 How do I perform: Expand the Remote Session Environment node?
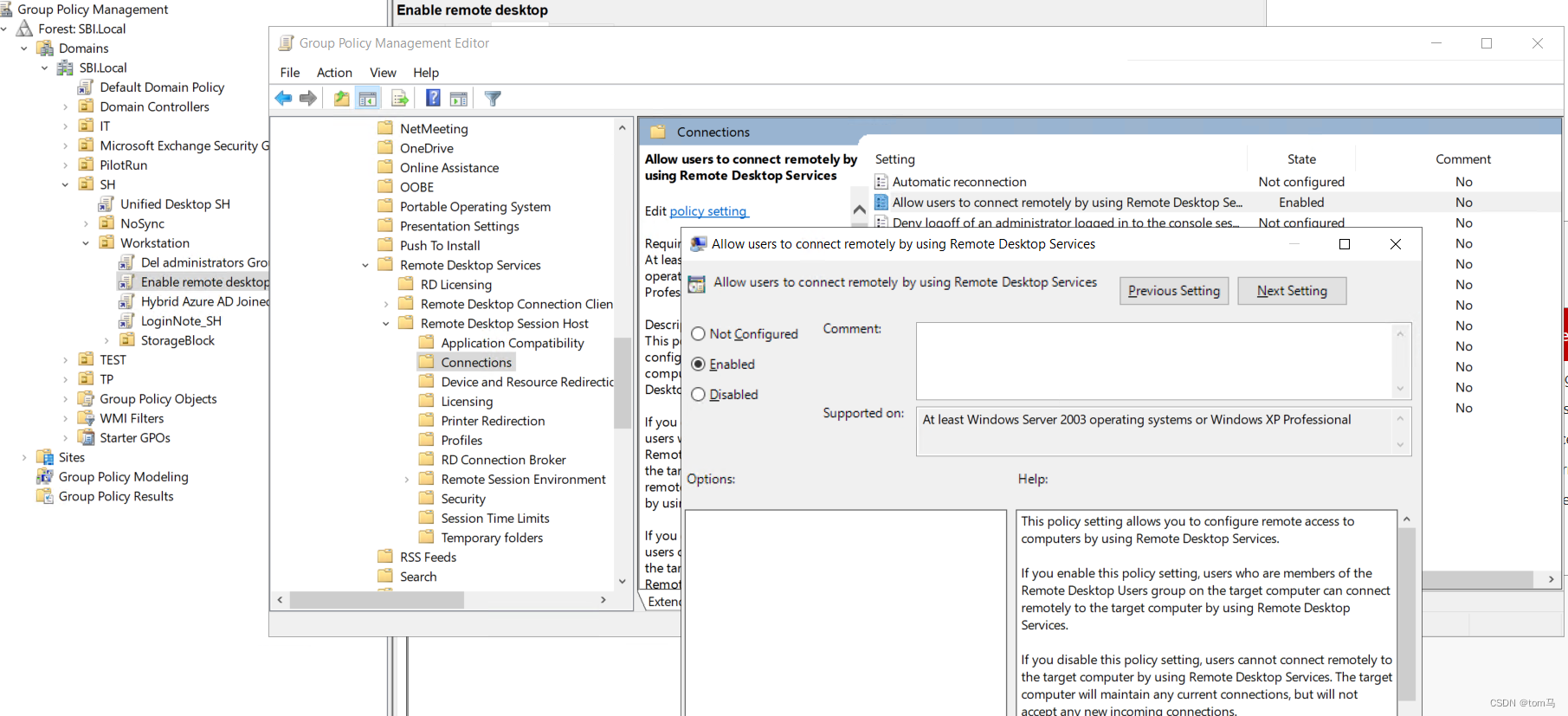point(407,480)
